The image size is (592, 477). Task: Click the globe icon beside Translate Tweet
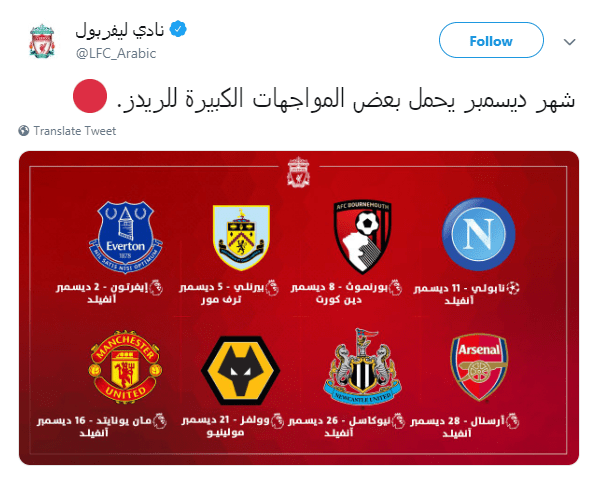pos(24,131)
